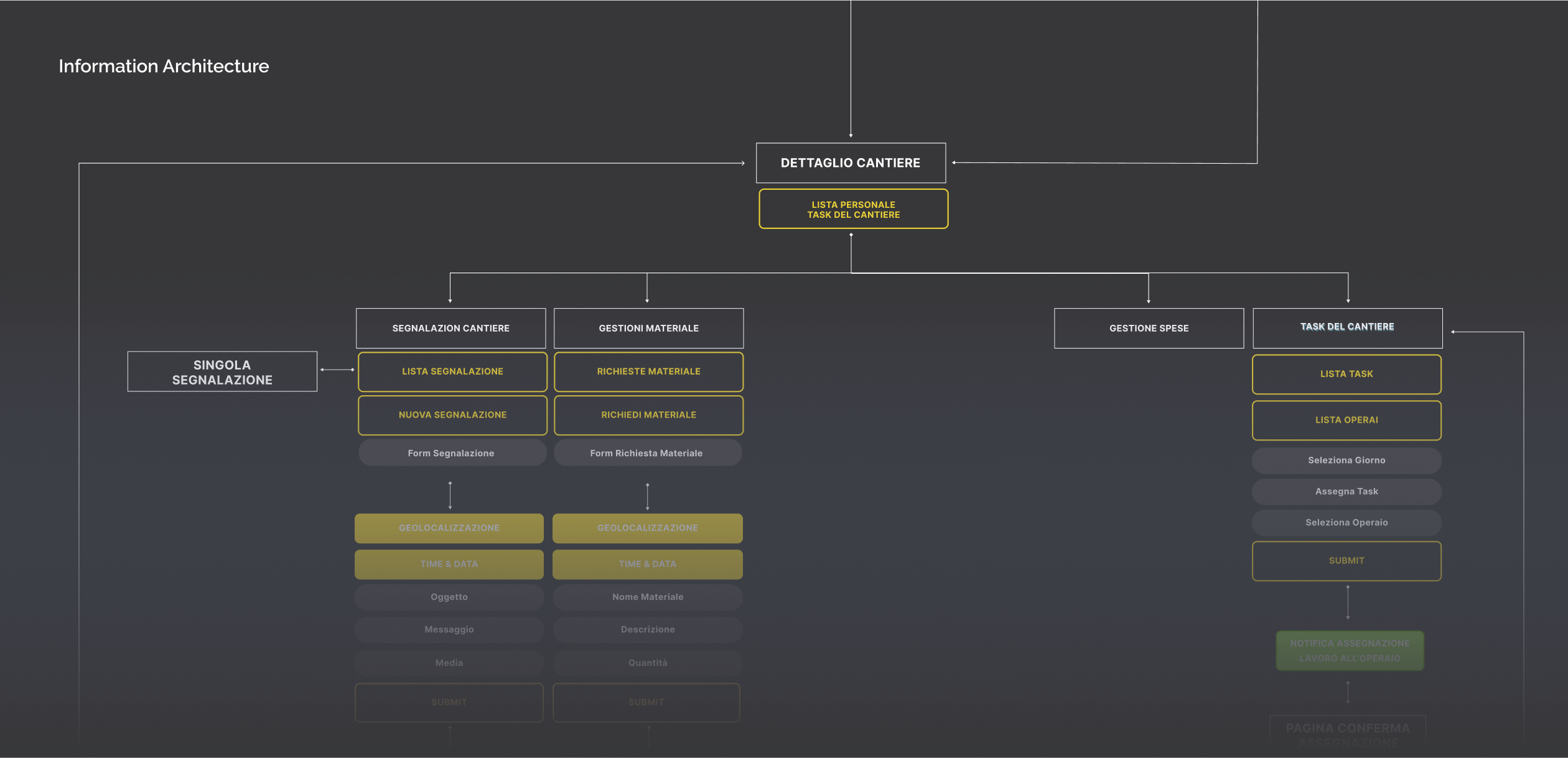Click TIME & DATA above Oggetto
1568x758 pixels.
click(x=449, y=564)
